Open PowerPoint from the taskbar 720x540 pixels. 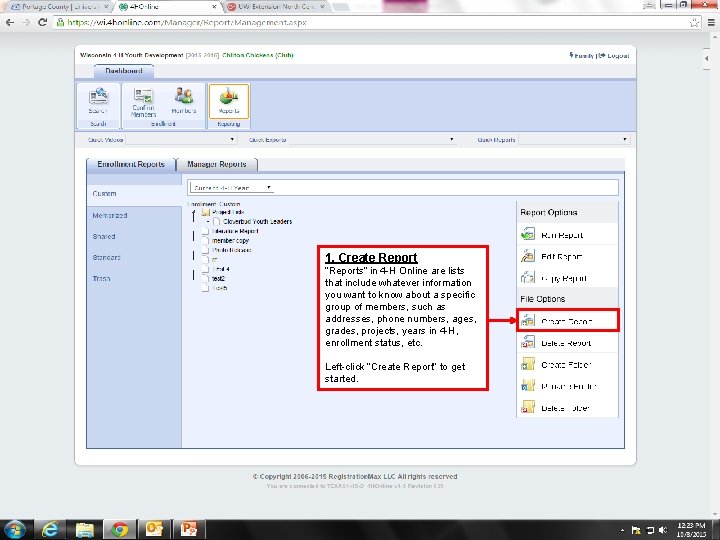pyautogui.click(x=189, y=530)
